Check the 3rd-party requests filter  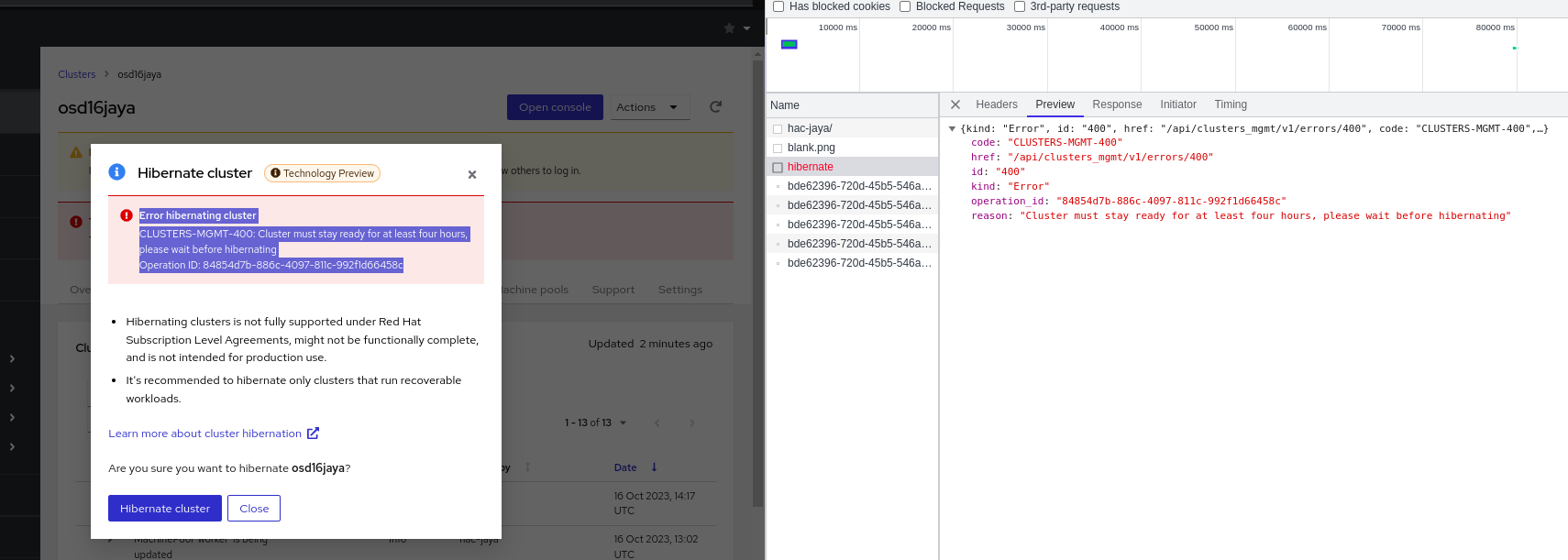click(x=1019, y=6)
